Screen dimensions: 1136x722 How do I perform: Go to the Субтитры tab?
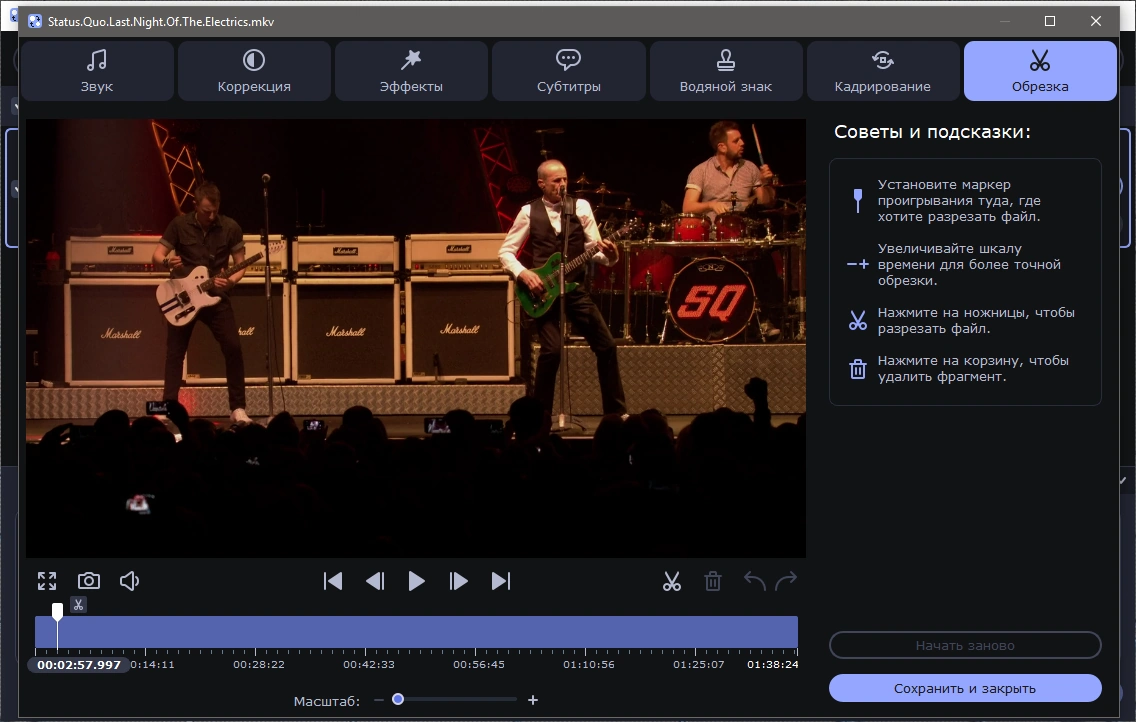click(569, 71)
